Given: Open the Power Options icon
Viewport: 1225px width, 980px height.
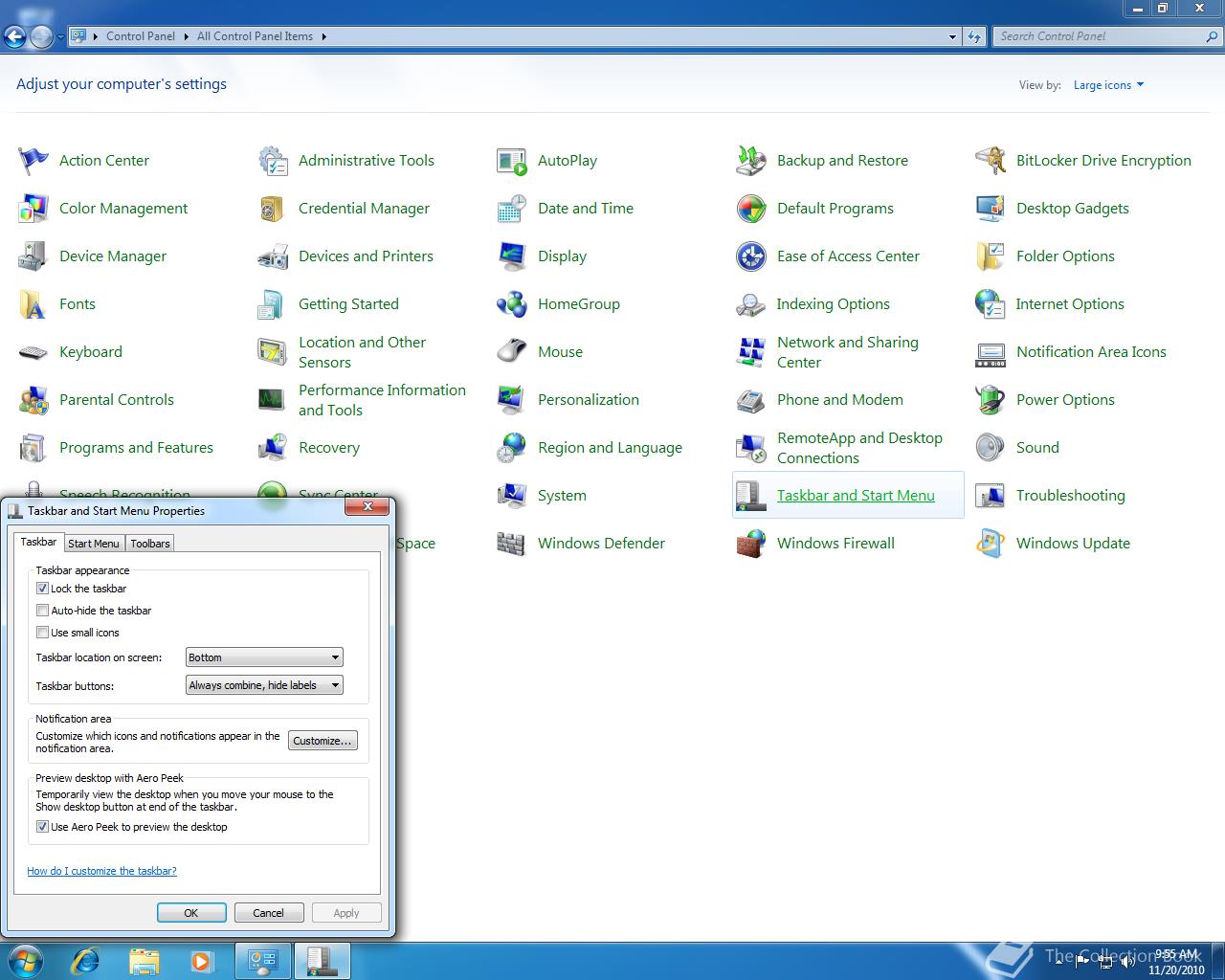Looking at the screenshot, I should pyautogui.click(x=991, y=400).
